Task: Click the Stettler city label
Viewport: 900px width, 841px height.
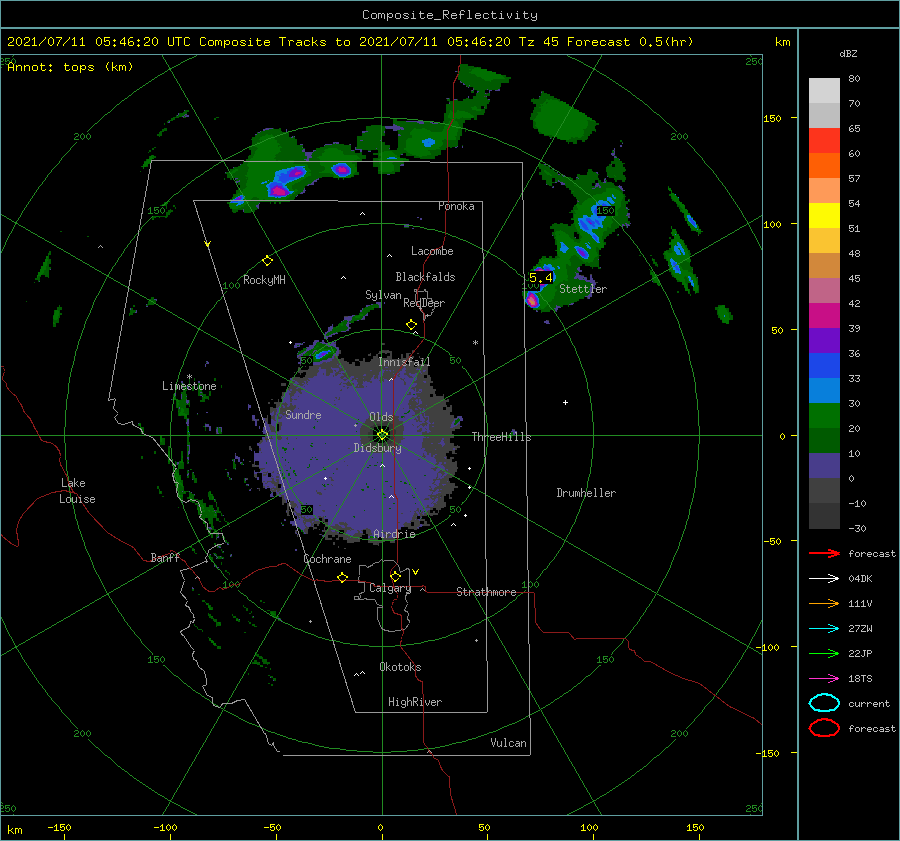Action: (x=583, y=289)
